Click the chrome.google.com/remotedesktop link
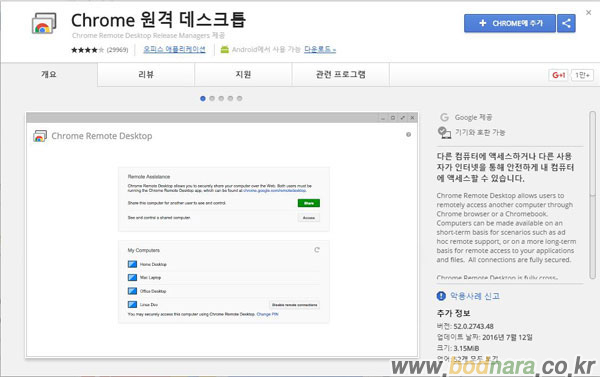600x377 pixels. coord(275,190)
